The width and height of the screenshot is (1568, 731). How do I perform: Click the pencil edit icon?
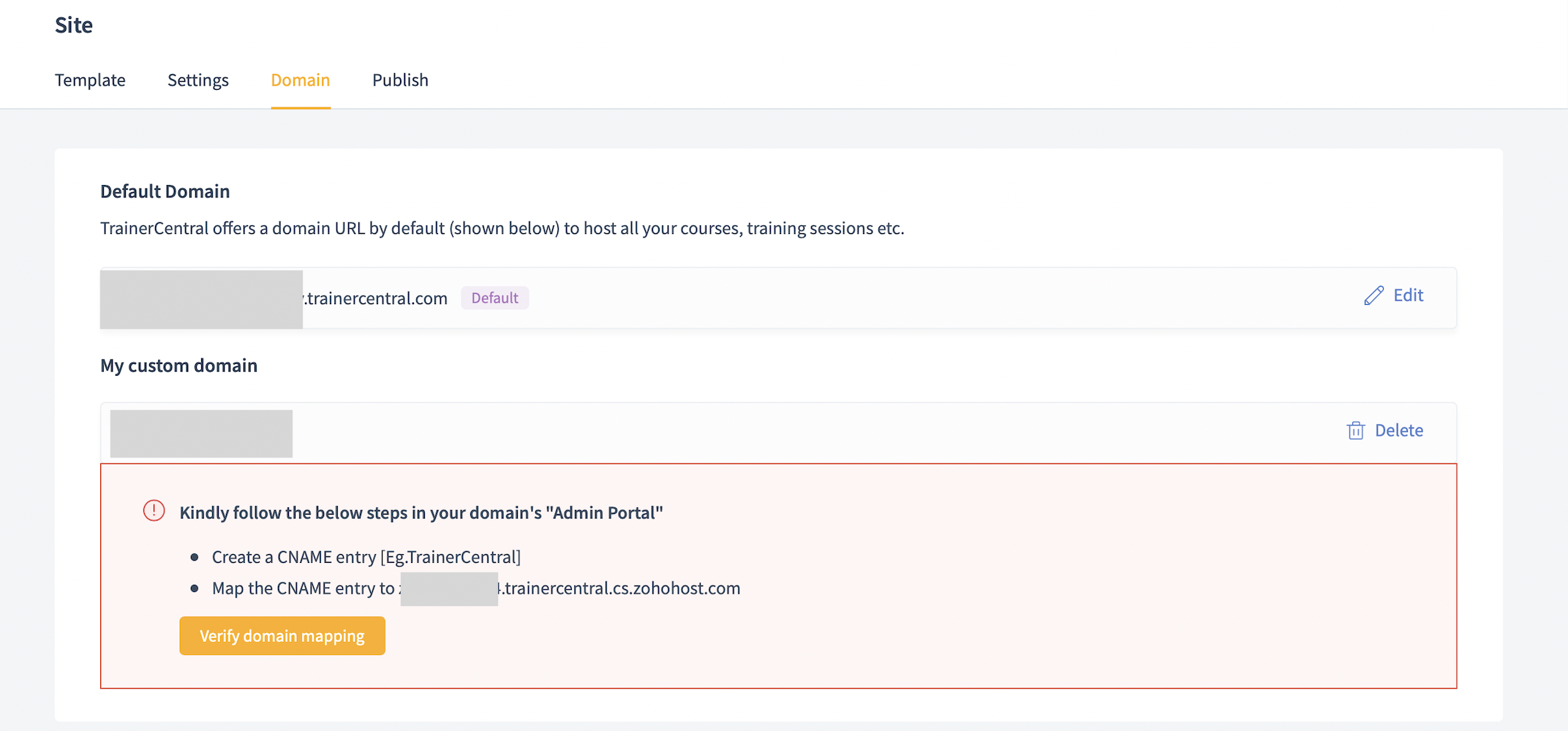pyautogui.click(x=1374, y=295)
